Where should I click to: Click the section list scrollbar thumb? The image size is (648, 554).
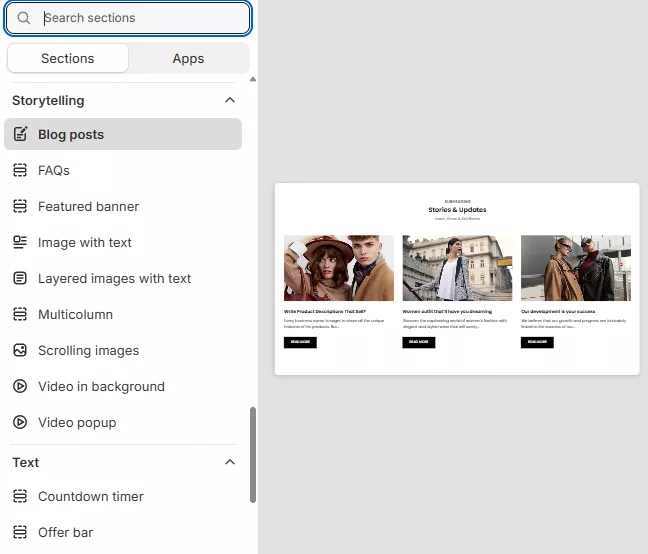click(x=253, y=455)
